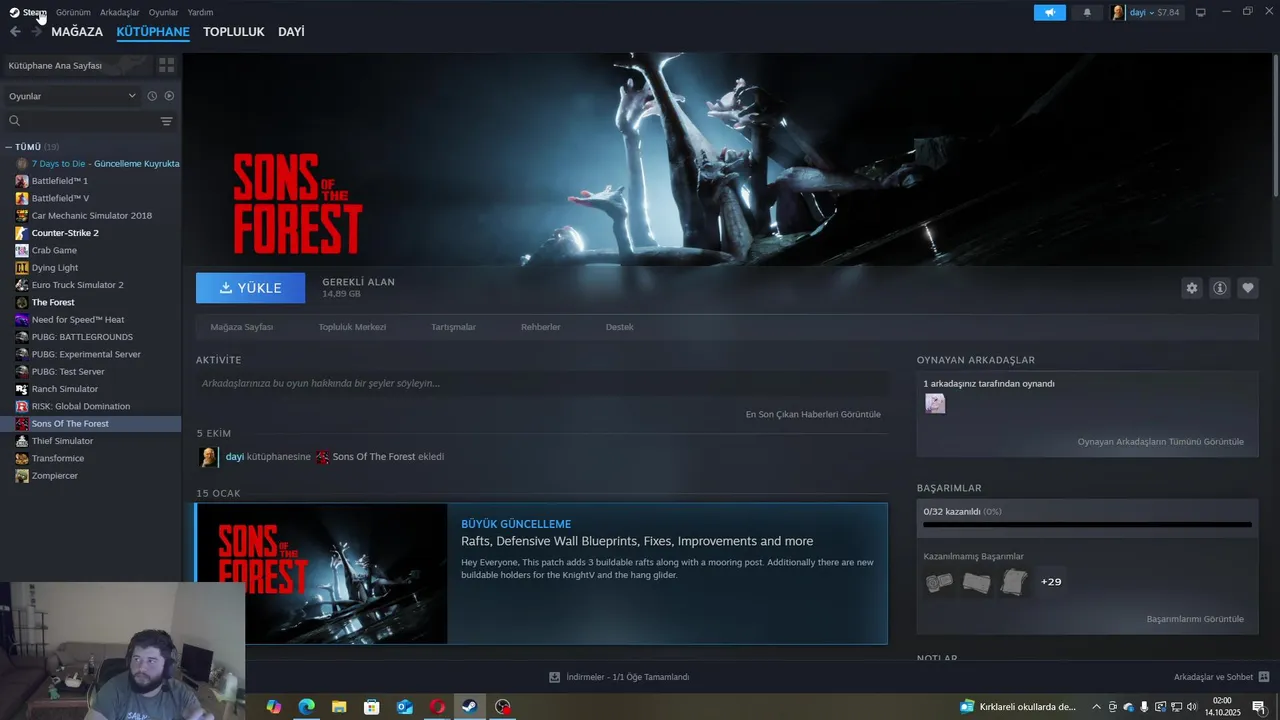Select The Forest in library
The height and width of the screenshot is (720, 1280).
click(x=53, y=302)
